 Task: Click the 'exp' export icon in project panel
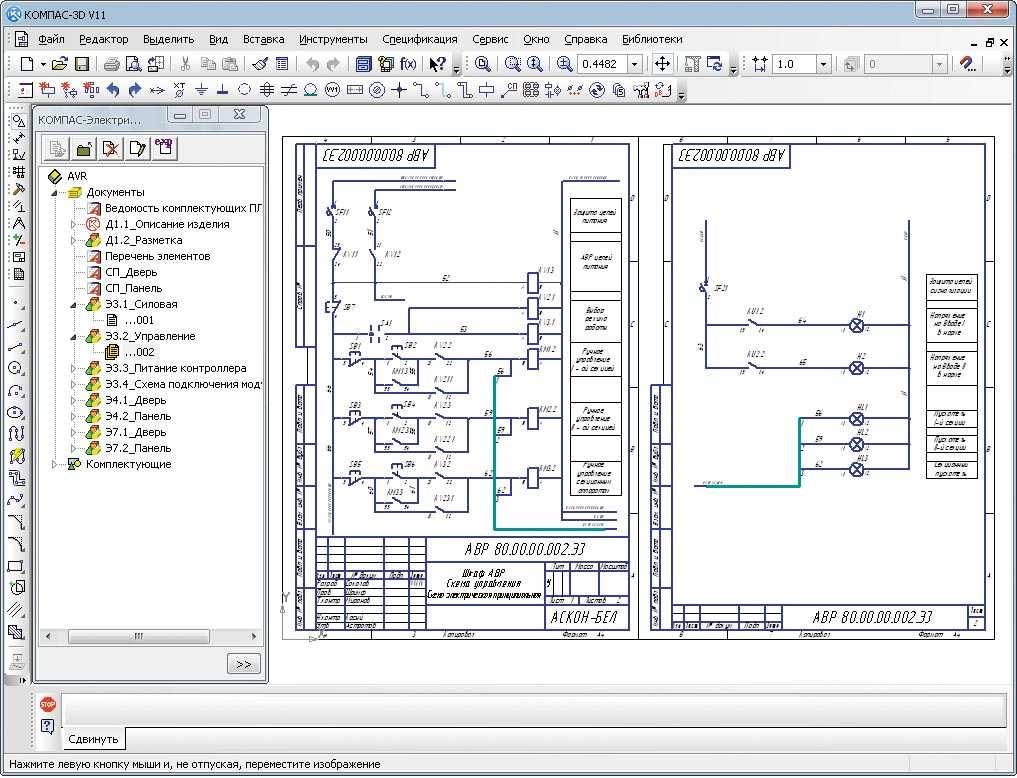click(x=163, y=148)
